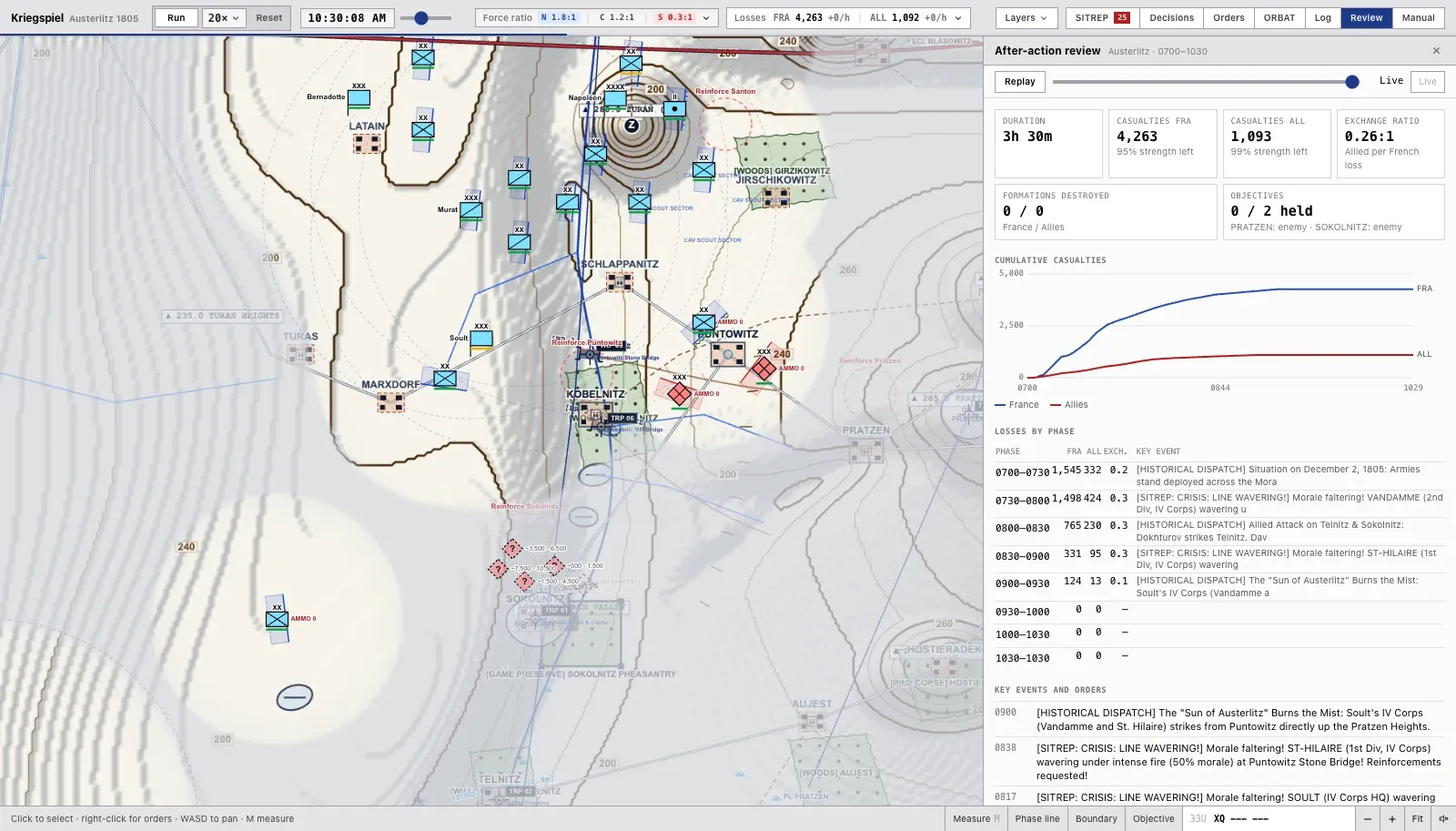Click the Replay button
Screen dimensions: 1456x831
pyautogui.click(x=1019, y=81)
